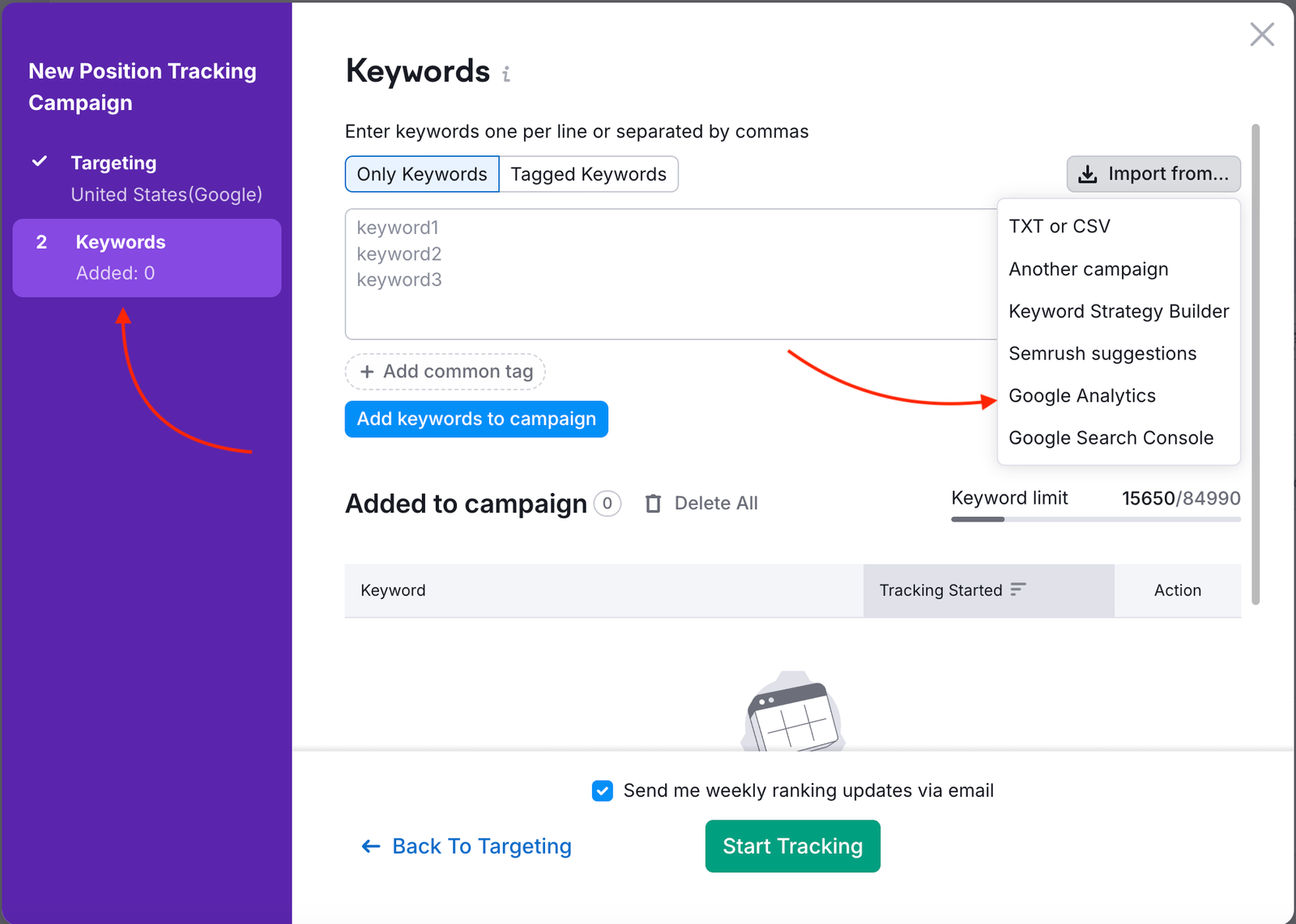Viewport: 1296px width, 924px height.
Task: Click the plus icon to add common tag
Action: [367, 371]
